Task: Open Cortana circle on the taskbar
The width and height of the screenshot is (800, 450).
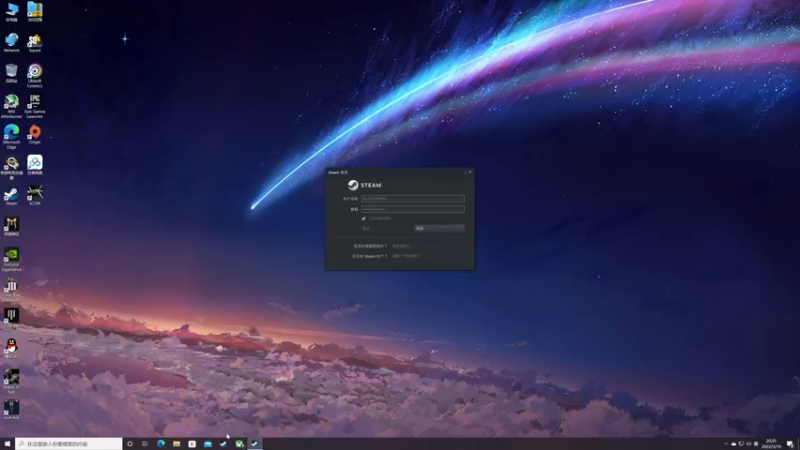Action: 130,444
